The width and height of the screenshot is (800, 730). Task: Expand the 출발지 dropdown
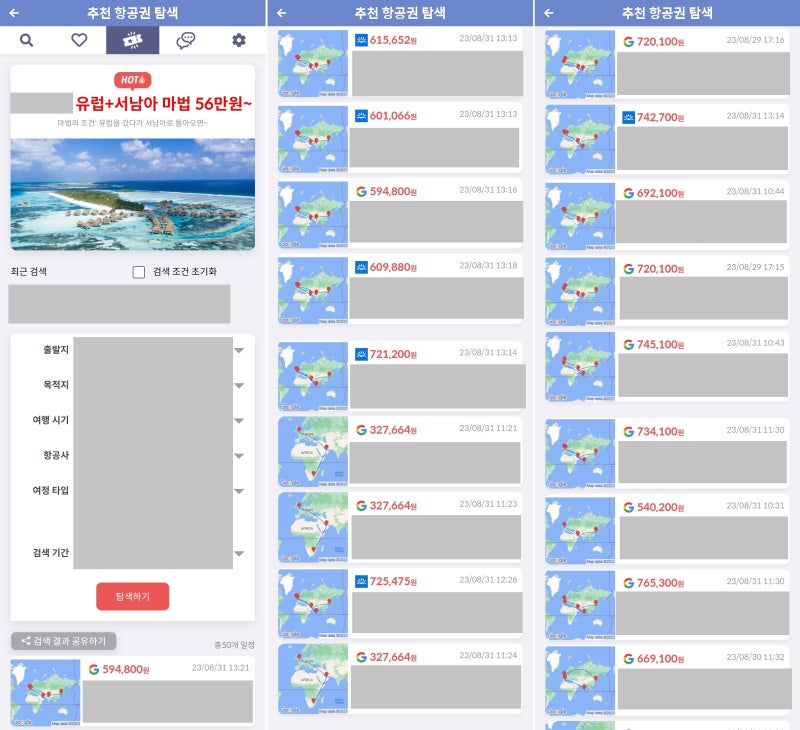[x=239, y=351]
